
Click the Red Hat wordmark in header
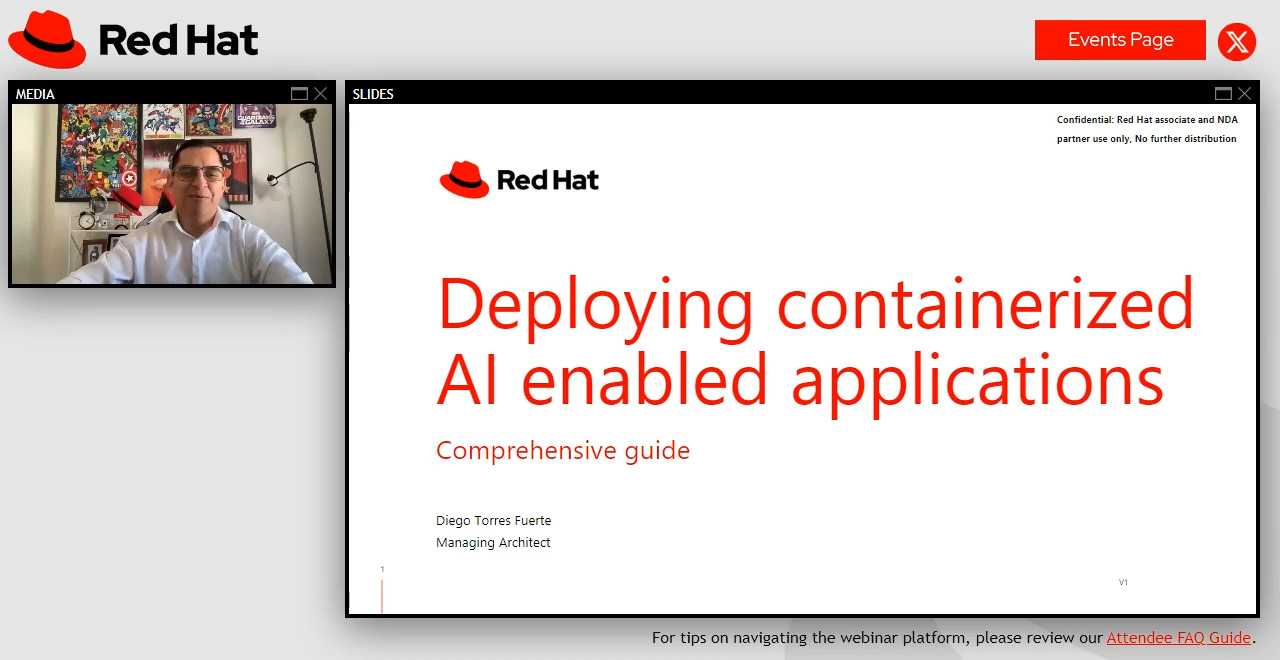pyautogui.click(x=178, y=41)
